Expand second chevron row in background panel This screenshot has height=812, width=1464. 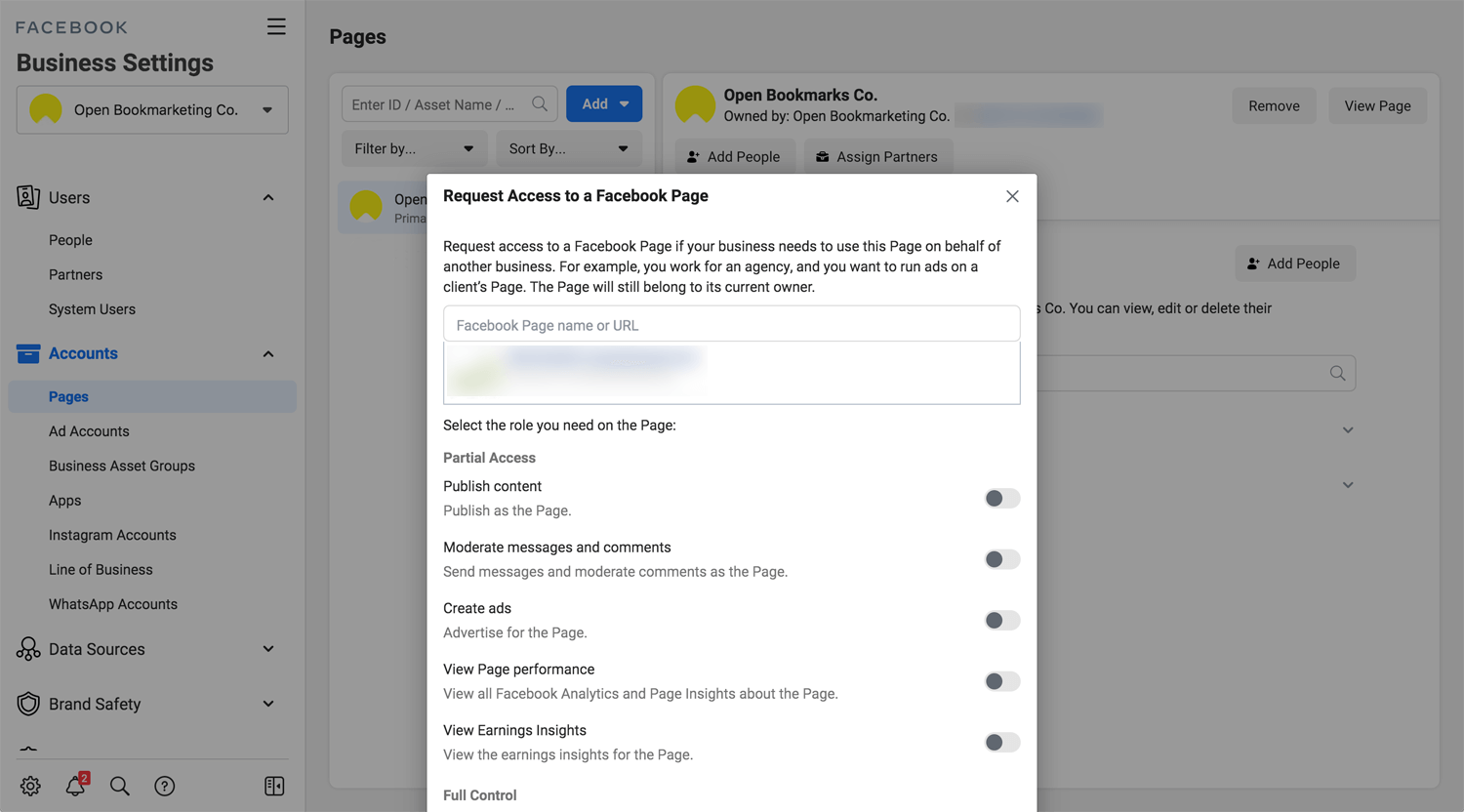coord(1348,485)
